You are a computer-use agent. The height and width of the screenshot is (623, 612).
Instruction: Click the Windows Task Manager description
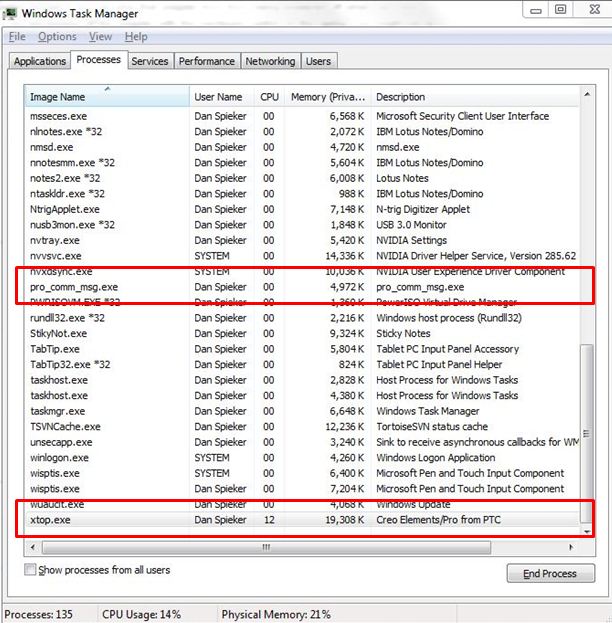pos(428,411)
